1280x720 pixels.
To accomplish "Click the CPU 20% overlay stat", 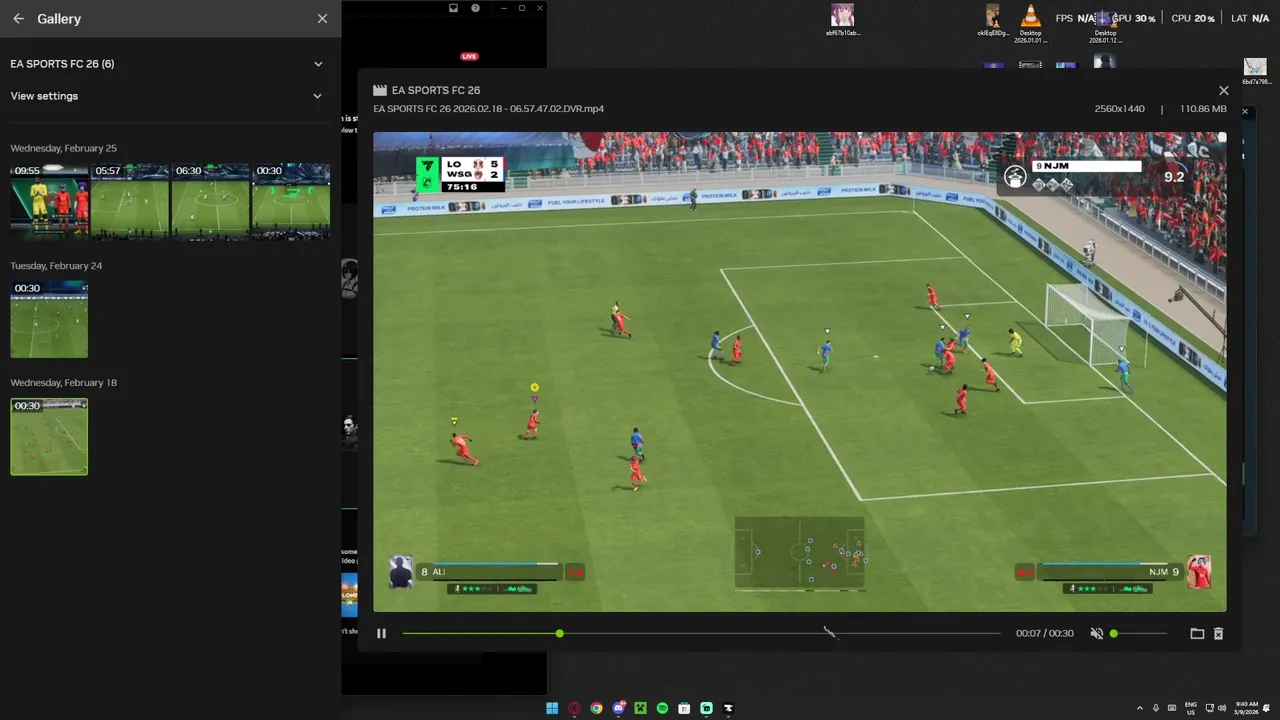I will (x=1192, y=19).
